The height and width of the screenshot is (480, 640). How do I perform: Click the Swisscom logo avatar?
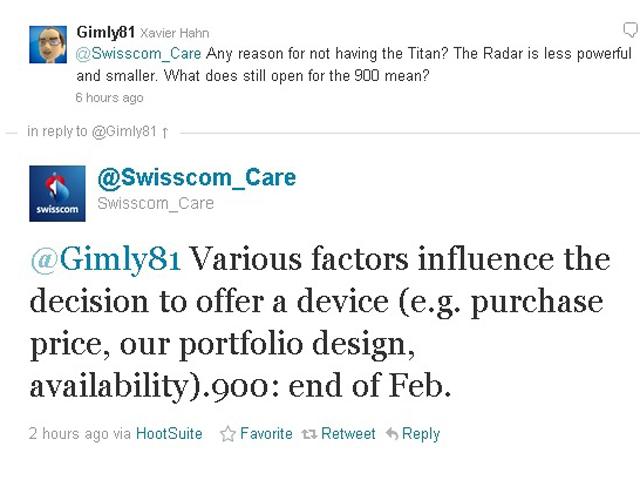pos(56,194)
